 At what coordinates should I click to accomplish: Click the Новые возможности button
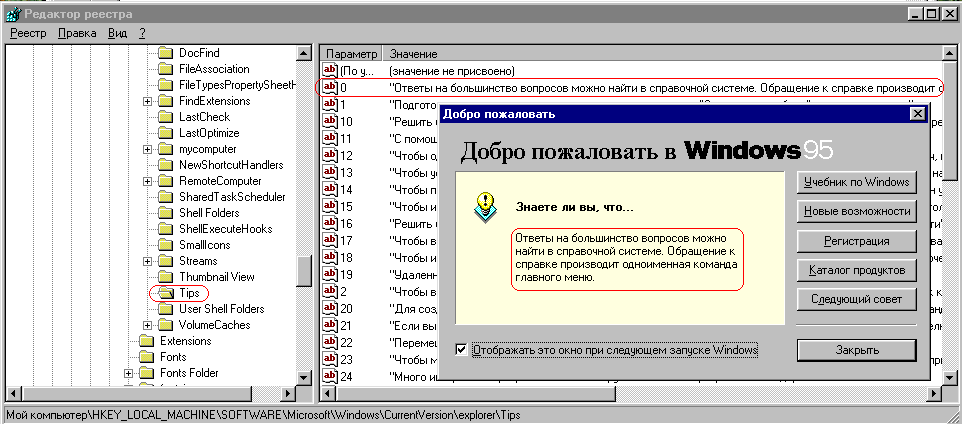tap(856, 212)
